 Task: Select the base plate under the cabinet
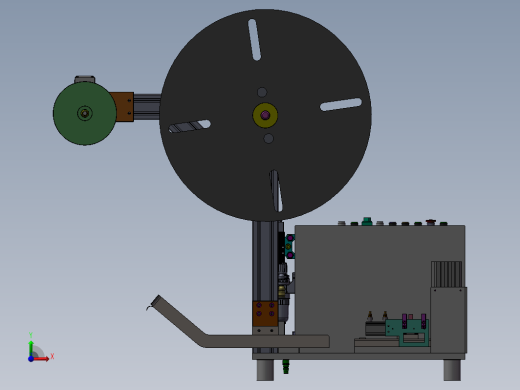pos(359,356)
